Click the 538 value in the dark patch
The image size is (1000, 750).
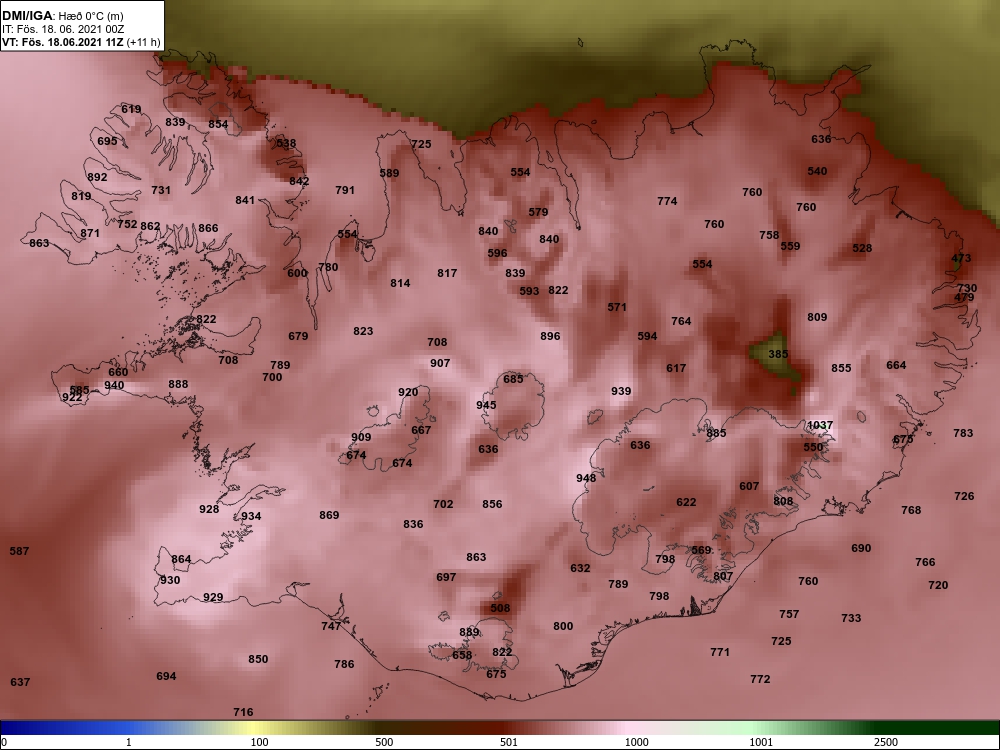pos(286,143)
